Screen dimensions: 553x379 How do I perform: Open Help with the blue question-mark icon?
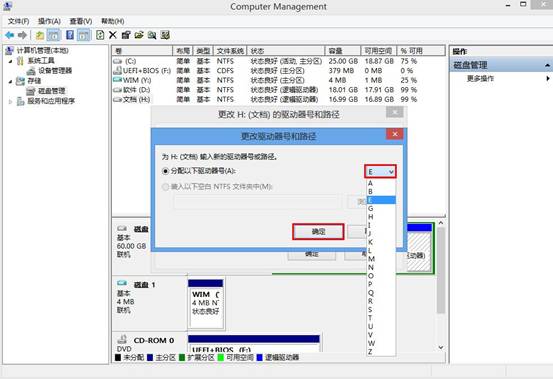[x=70, y=35]
